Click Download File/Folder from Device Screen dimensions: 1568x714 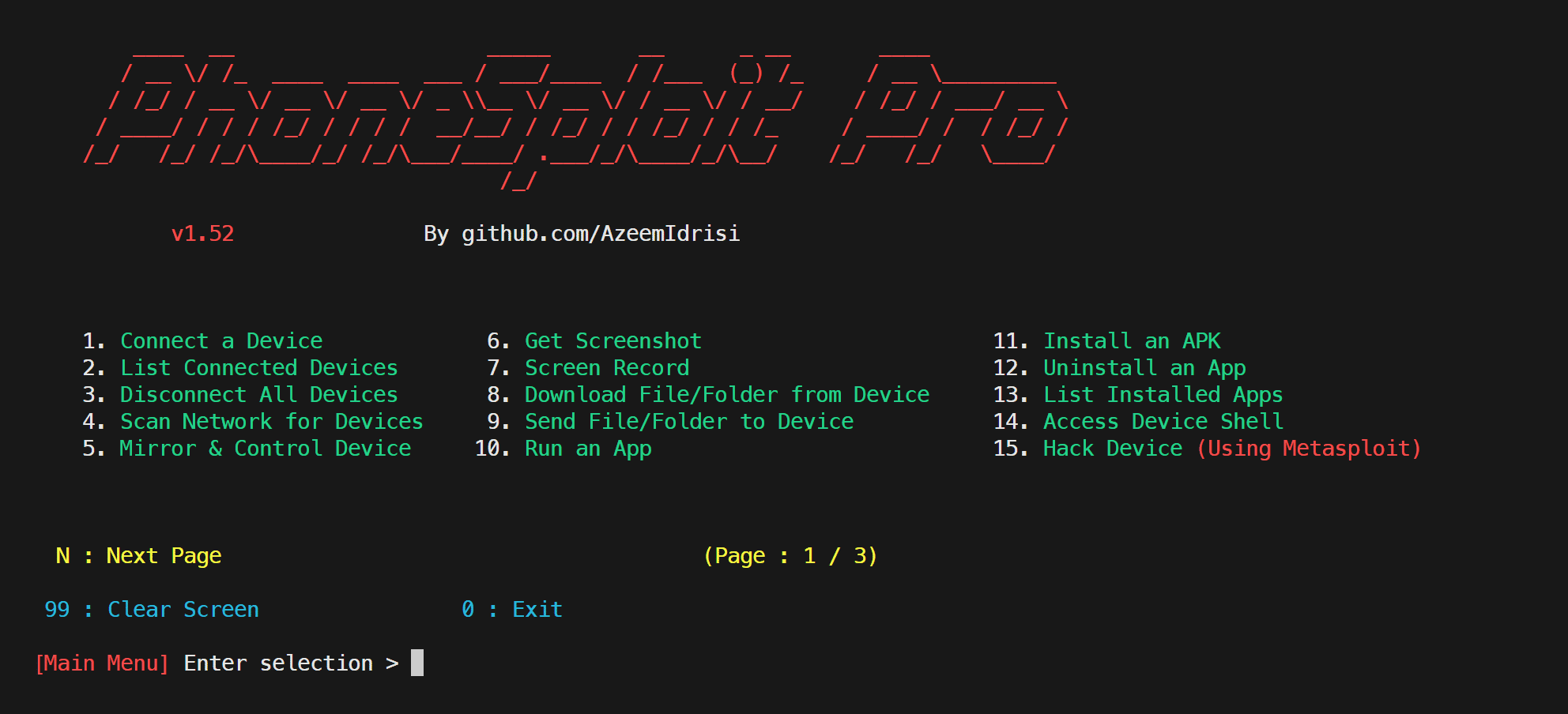click(x=726, y=395)
